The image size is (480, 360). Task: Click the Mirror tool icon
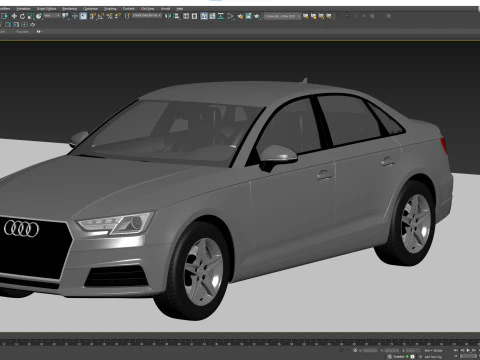click(168, 16)
